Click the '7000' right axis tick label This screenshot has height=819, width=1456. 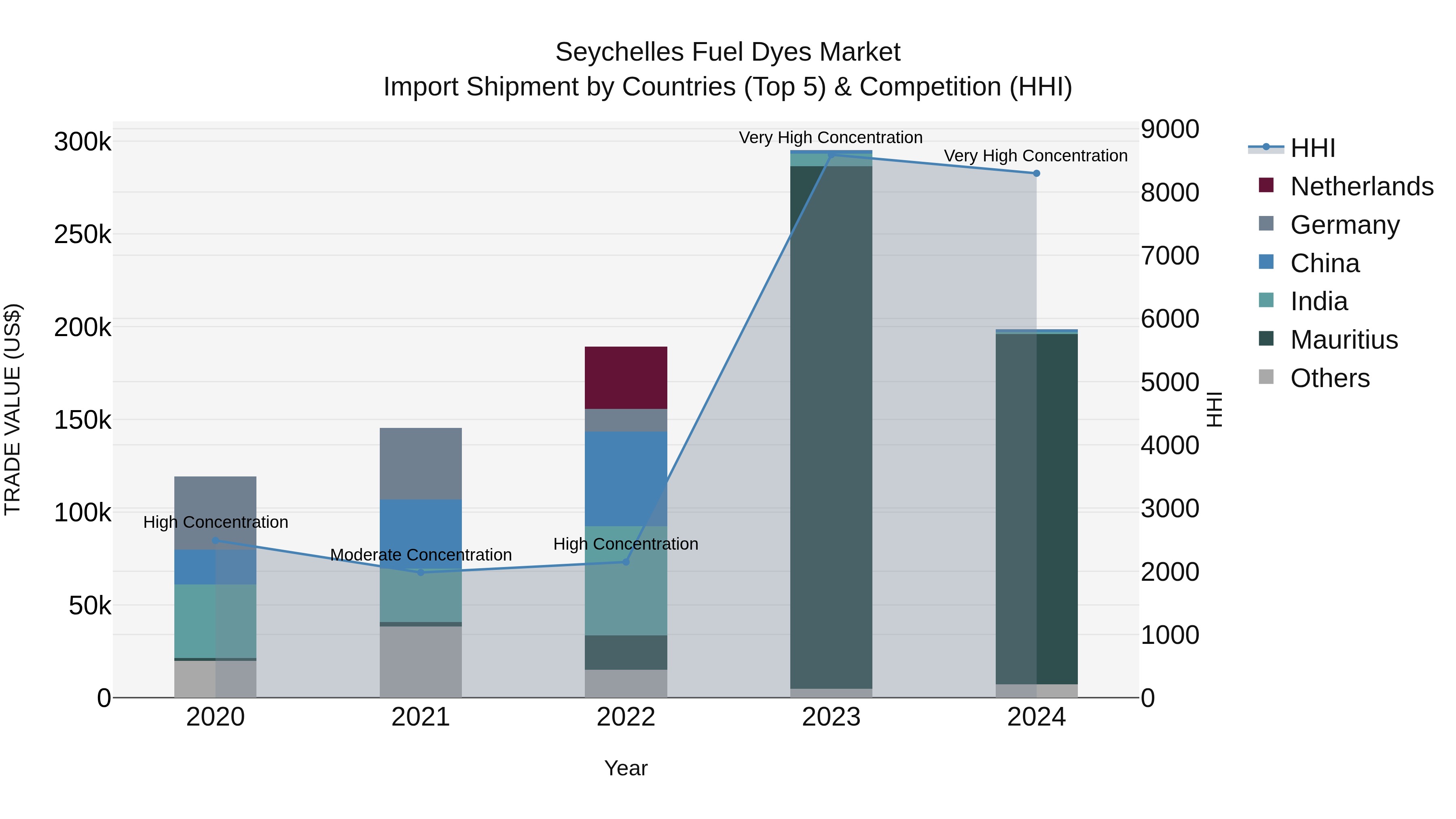(x=1170, y=256)
